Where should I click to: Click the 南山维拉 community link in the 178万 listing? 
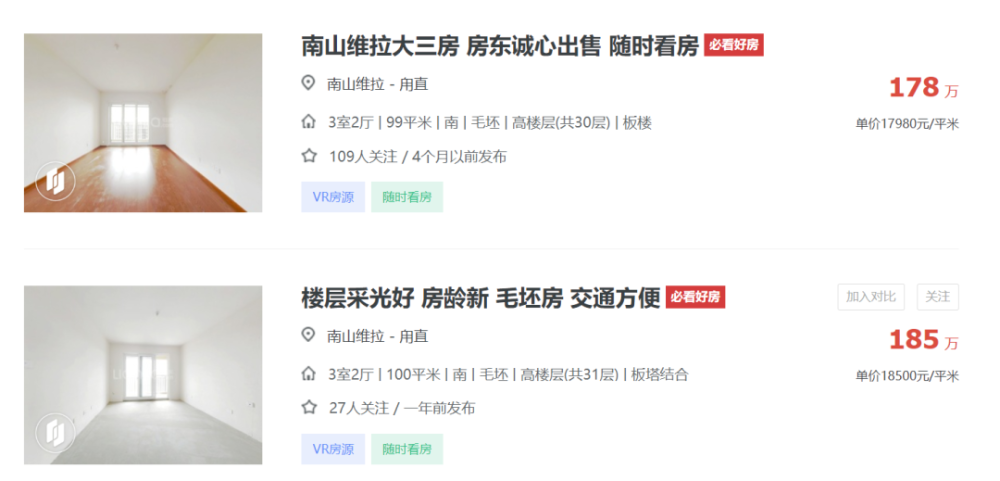[x=356, y=84]
